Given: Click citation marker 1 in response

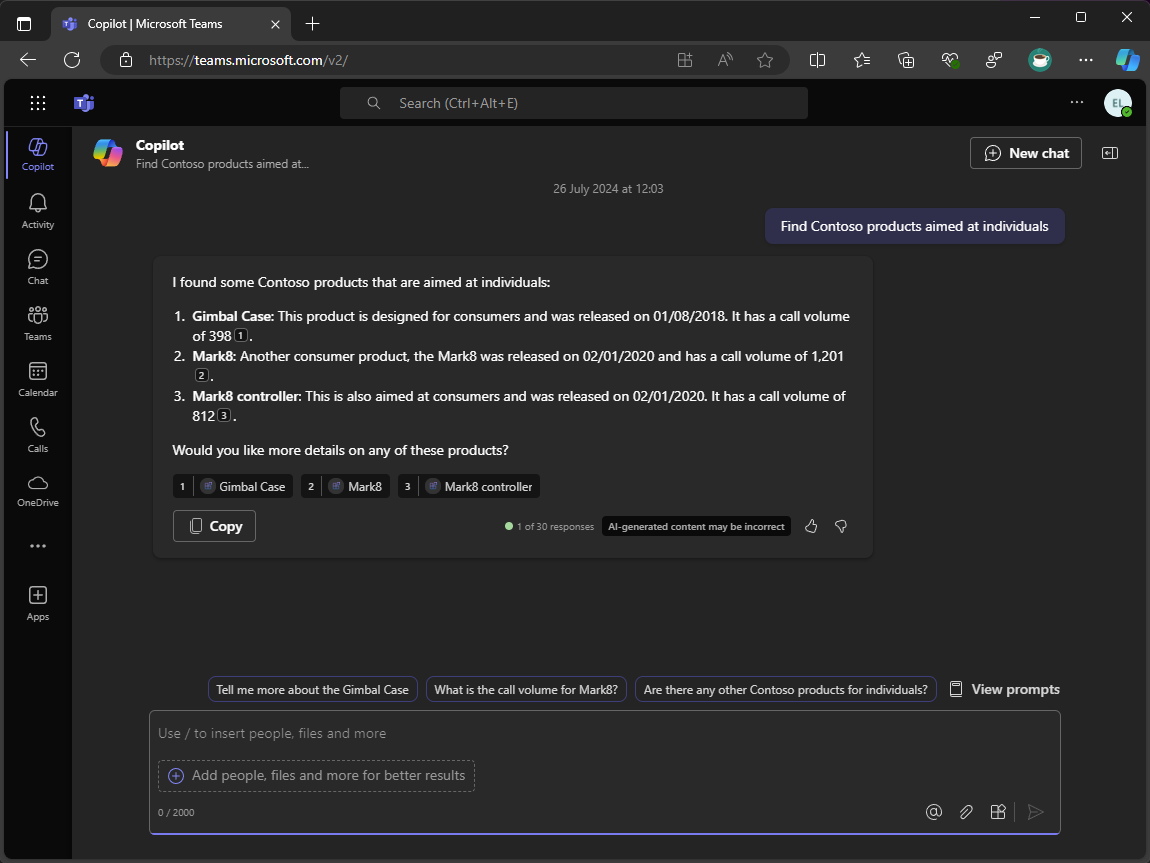Looking at the screenshot, I should 241,336.
